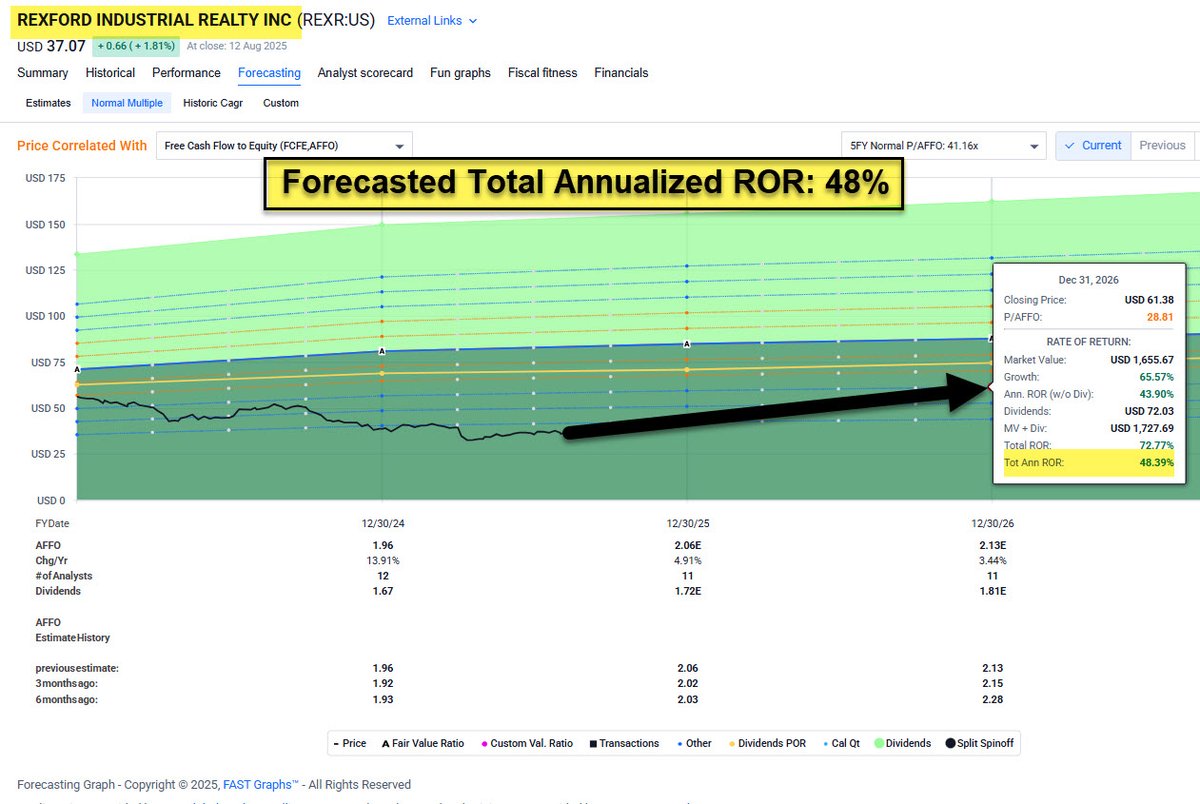Click the 3 months ago estimate 1.92
Image resolution: width=1200 pixels, height=804 pixels.
click(382, 684)
